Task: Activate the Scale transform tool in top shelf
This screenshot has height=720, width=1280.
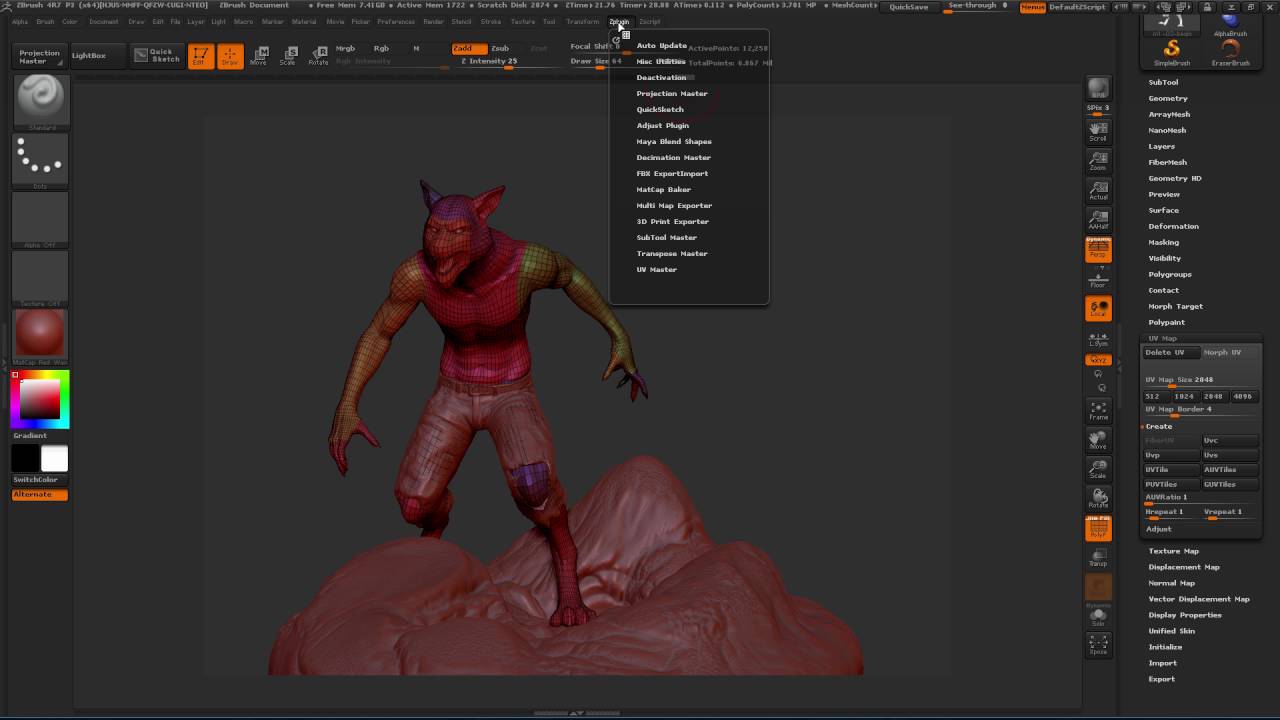Action: (x=288, y=56)
